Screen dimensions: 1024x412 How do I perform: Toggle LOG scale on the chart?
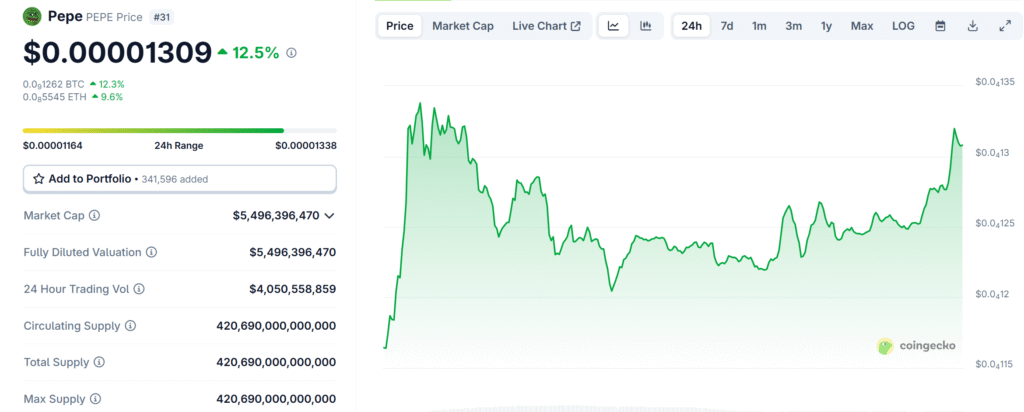[x=903, y=26]
